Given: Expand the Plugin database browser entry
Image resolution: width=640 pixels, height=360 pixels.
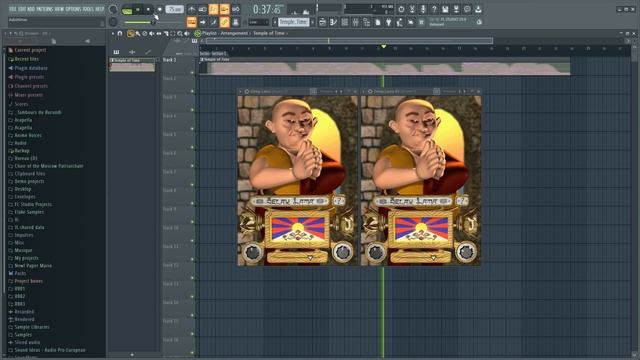Looking at the screenshot, I should click(31, 68).
